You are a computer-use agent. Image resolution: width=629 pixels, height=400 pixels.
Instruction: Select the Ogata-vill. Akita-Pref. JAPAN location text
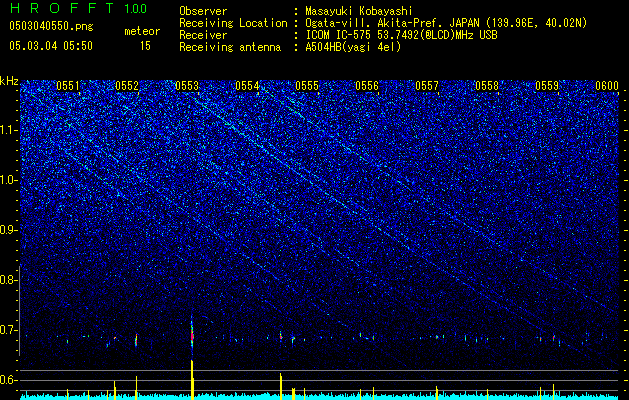click(446, 23)
